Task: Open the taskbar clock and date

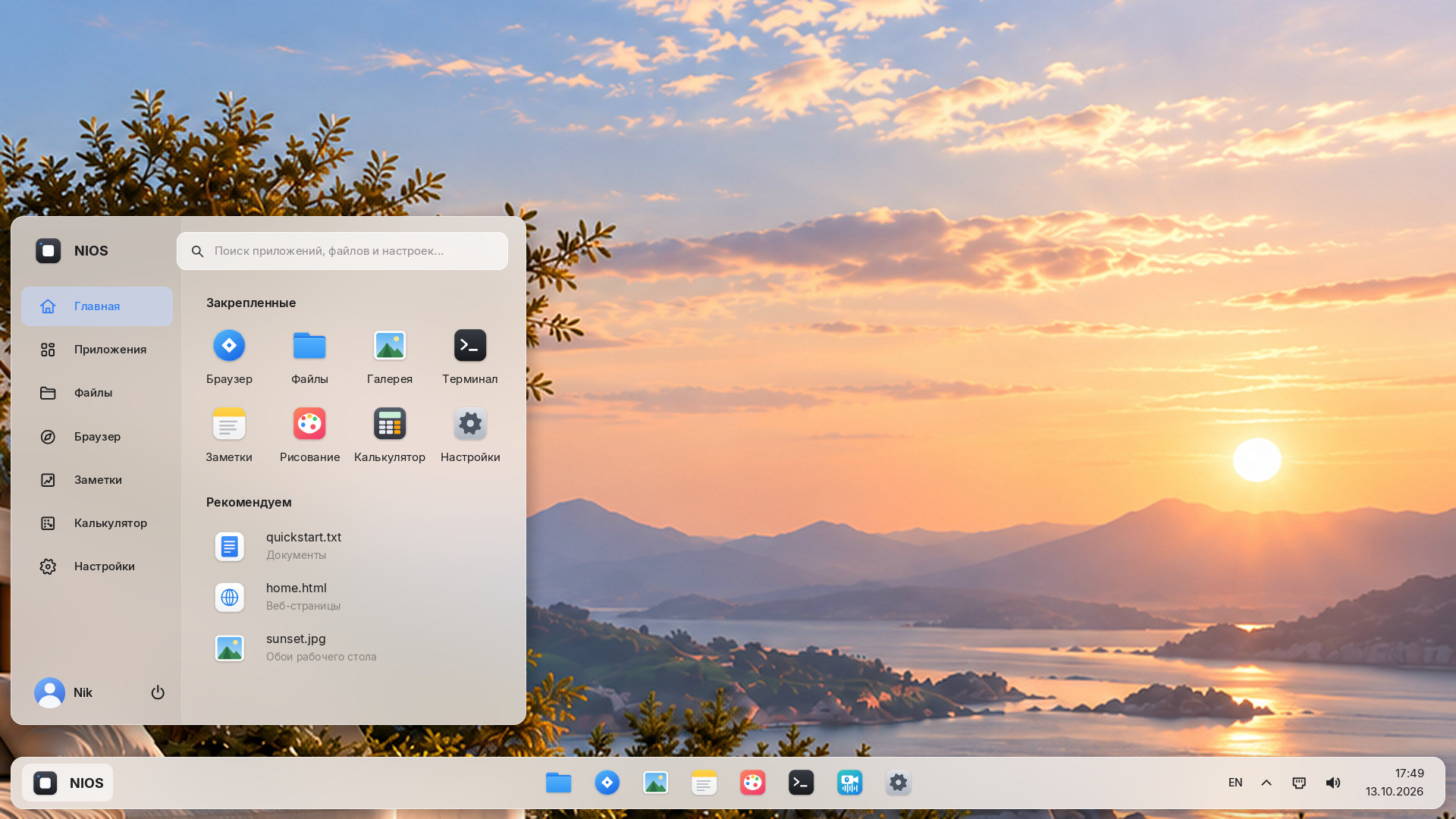Action: click(1395, 783)
